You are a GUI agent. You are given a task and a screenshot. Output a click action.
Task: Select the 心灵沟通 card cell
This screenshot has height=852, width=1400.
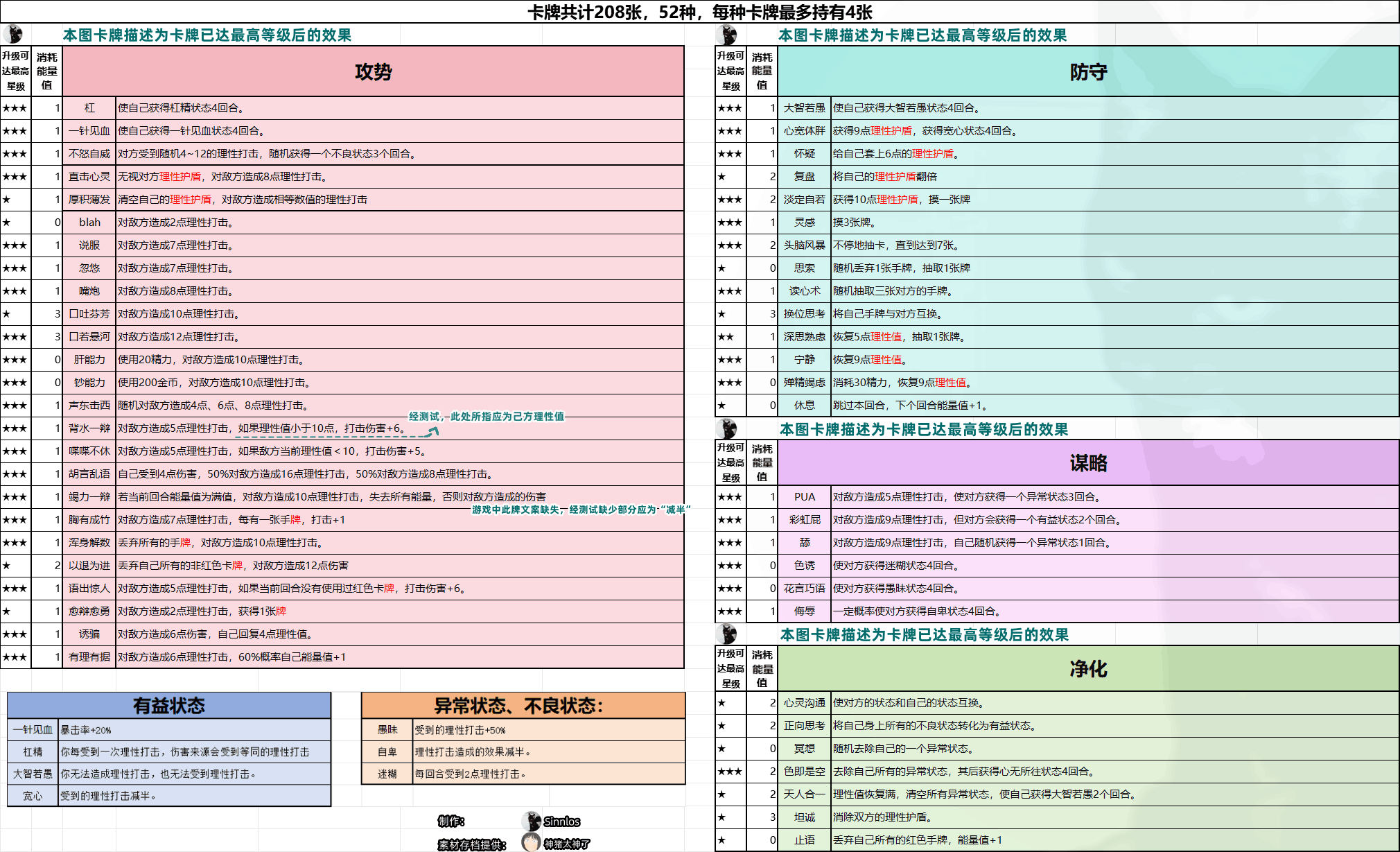tap(805, 703)
